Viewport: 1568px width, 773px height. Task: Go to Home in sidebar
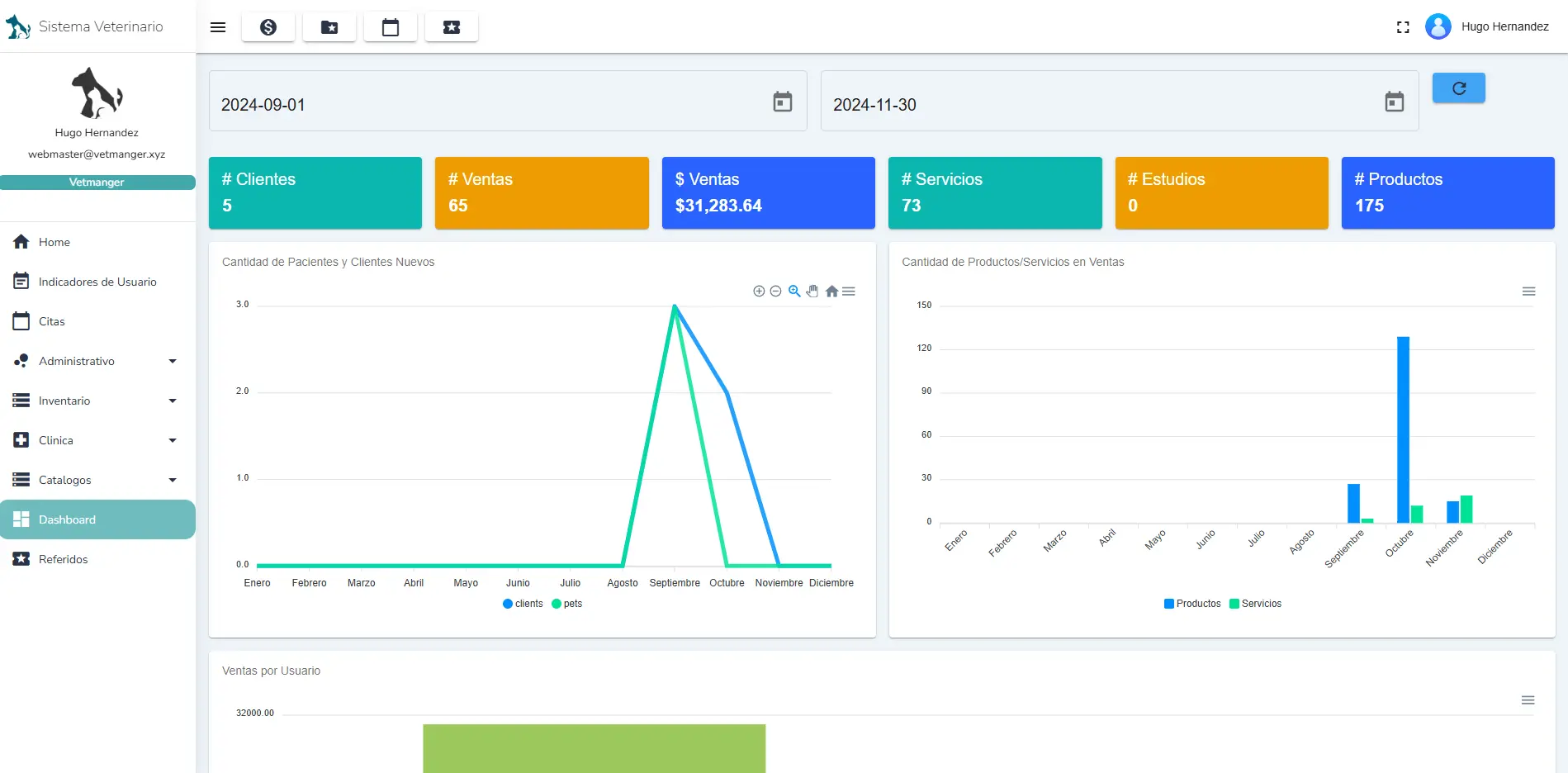tap(97, 242)
